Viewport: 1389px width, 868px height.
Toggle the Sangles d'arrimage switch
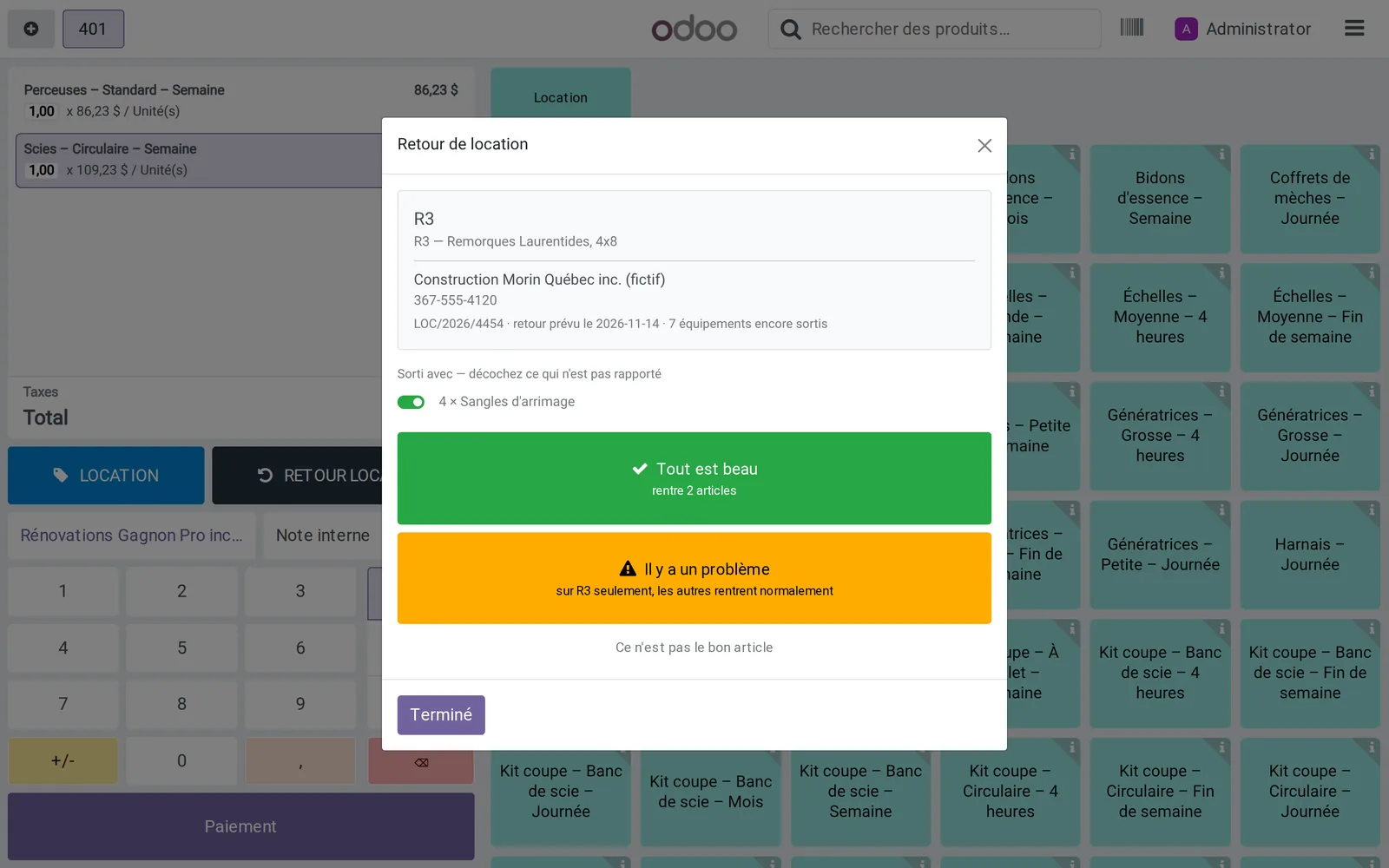coord(411,402)
